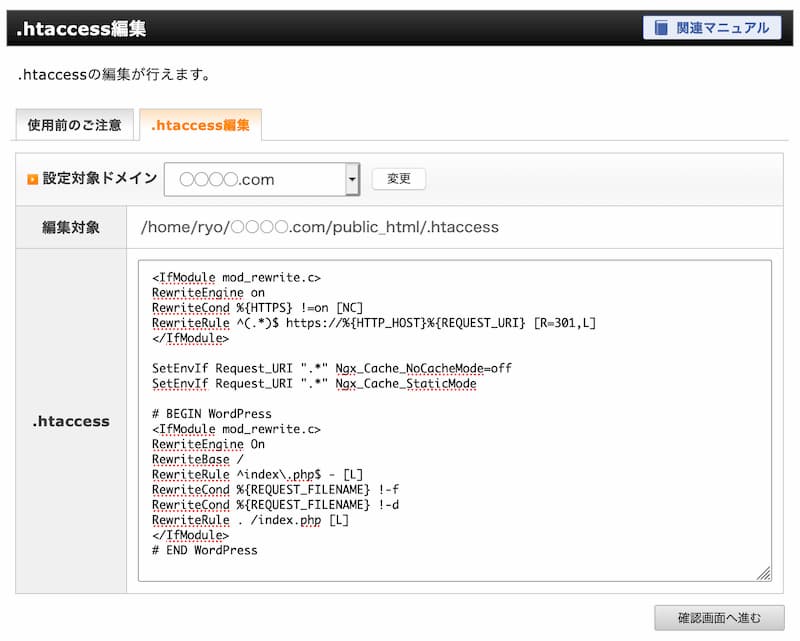Click the line 'RewriteCond %{REQUEST_FILENAME} !-d'
The image size is (800, 641).
point(276,505)
